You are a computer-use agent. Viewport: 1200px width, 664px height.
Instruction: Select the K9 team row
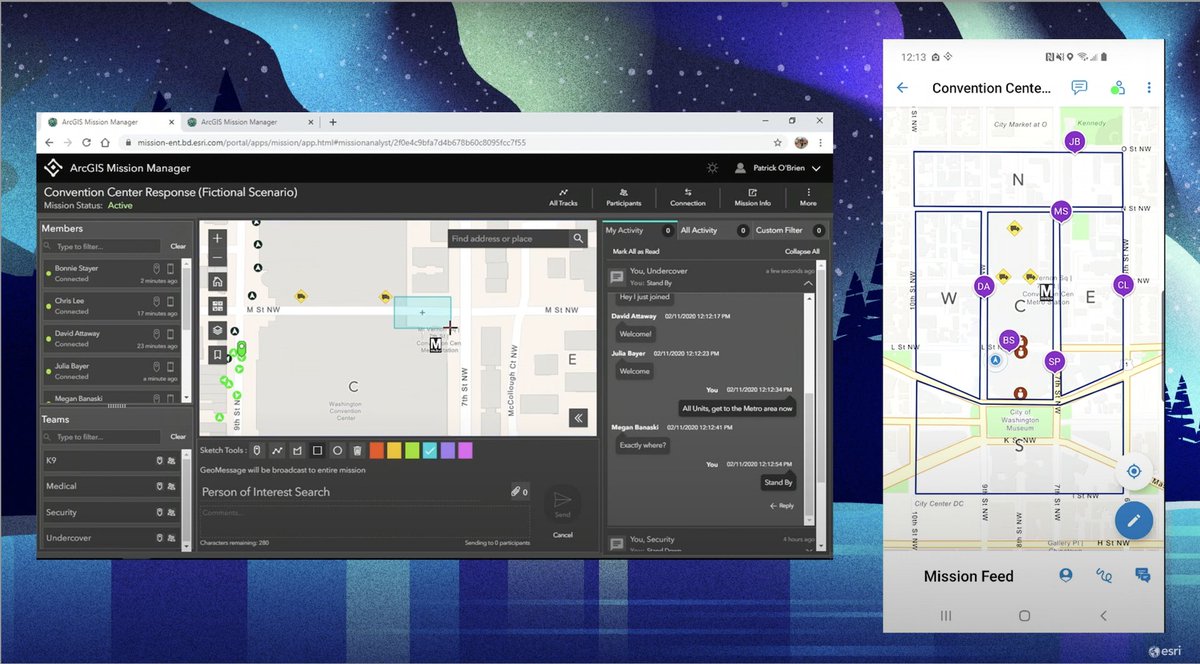(110, 460)
